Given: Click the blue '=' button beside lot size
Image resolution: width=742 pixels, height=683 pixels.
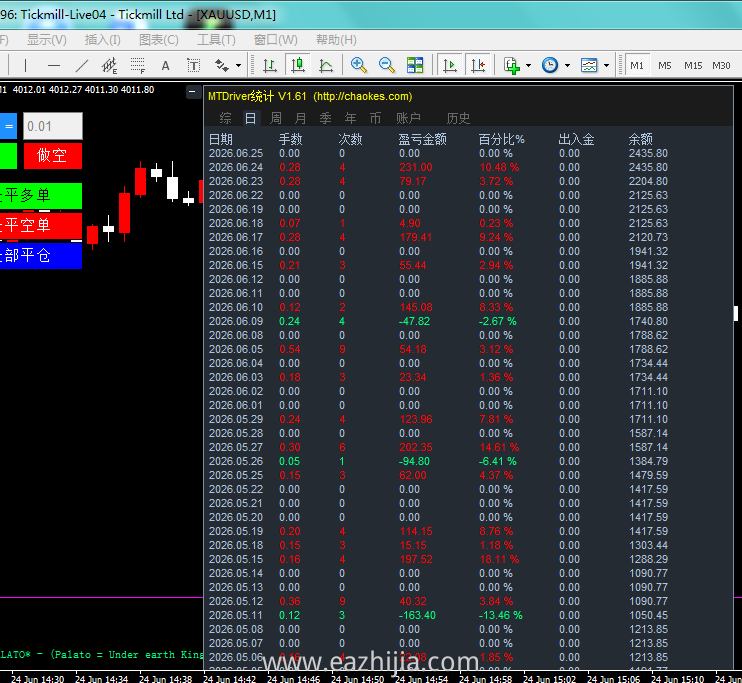Looking at the screenshot, I should point(9,126).
